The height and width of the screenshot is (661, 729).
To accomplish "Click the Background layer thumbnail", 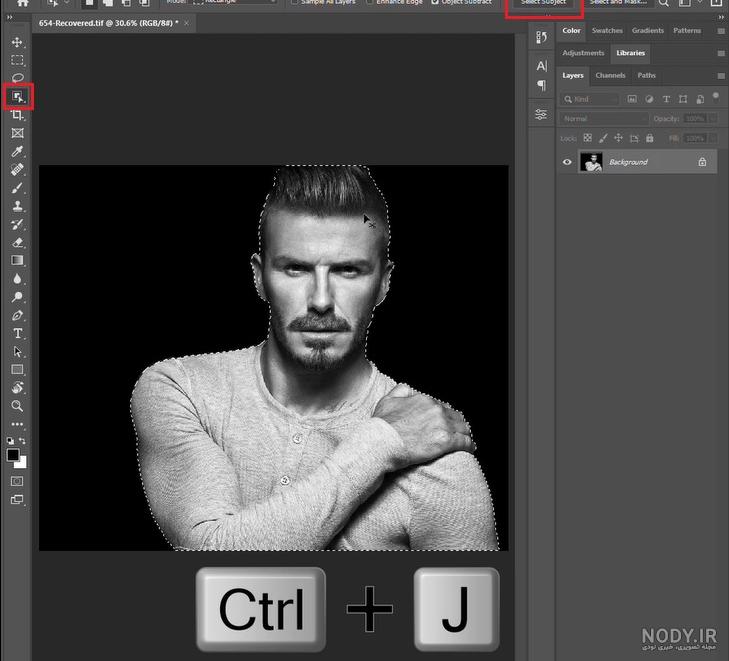I will click(x=591, y=162).
